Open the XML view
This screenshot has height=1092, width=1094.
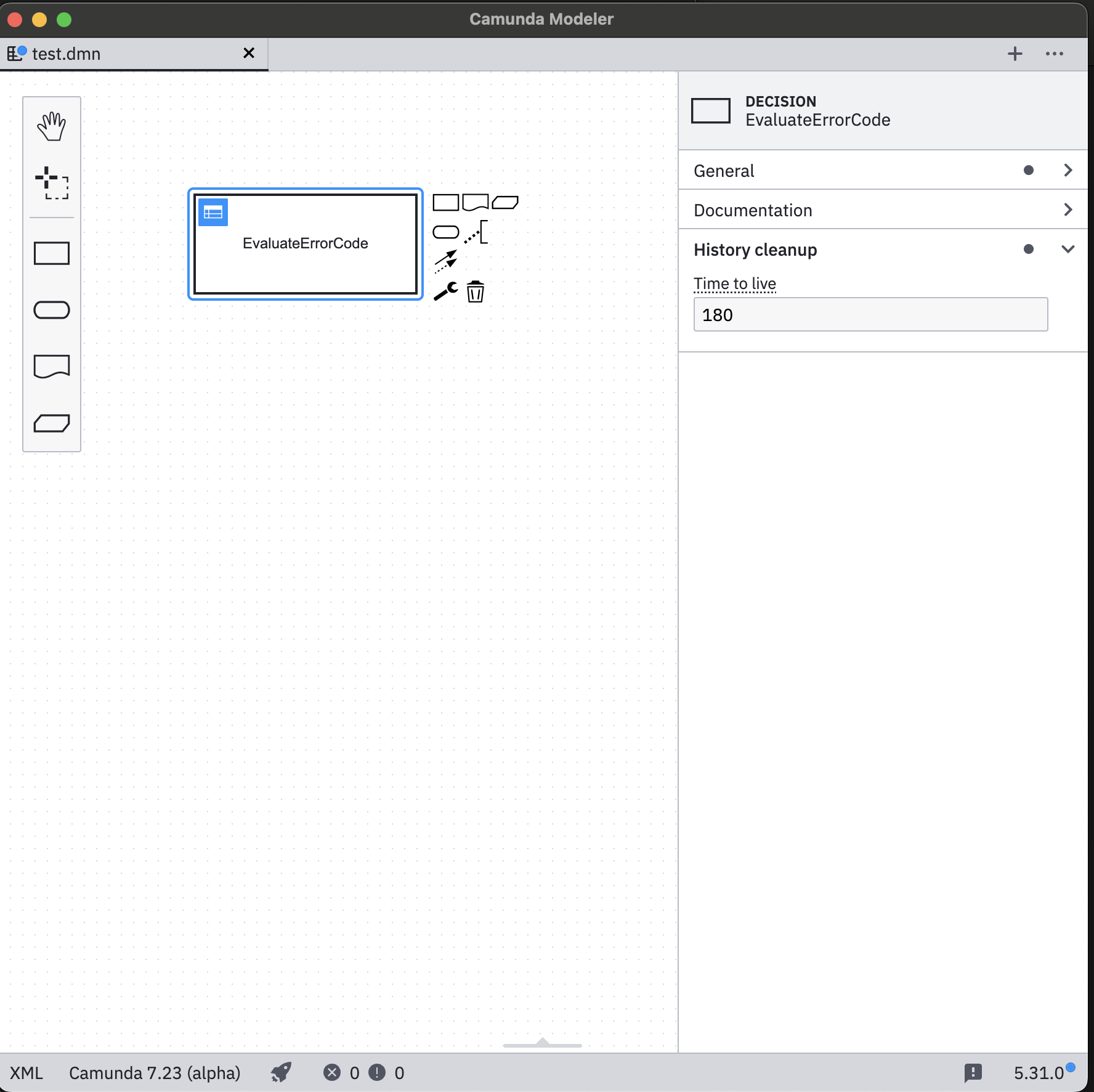26,1073
